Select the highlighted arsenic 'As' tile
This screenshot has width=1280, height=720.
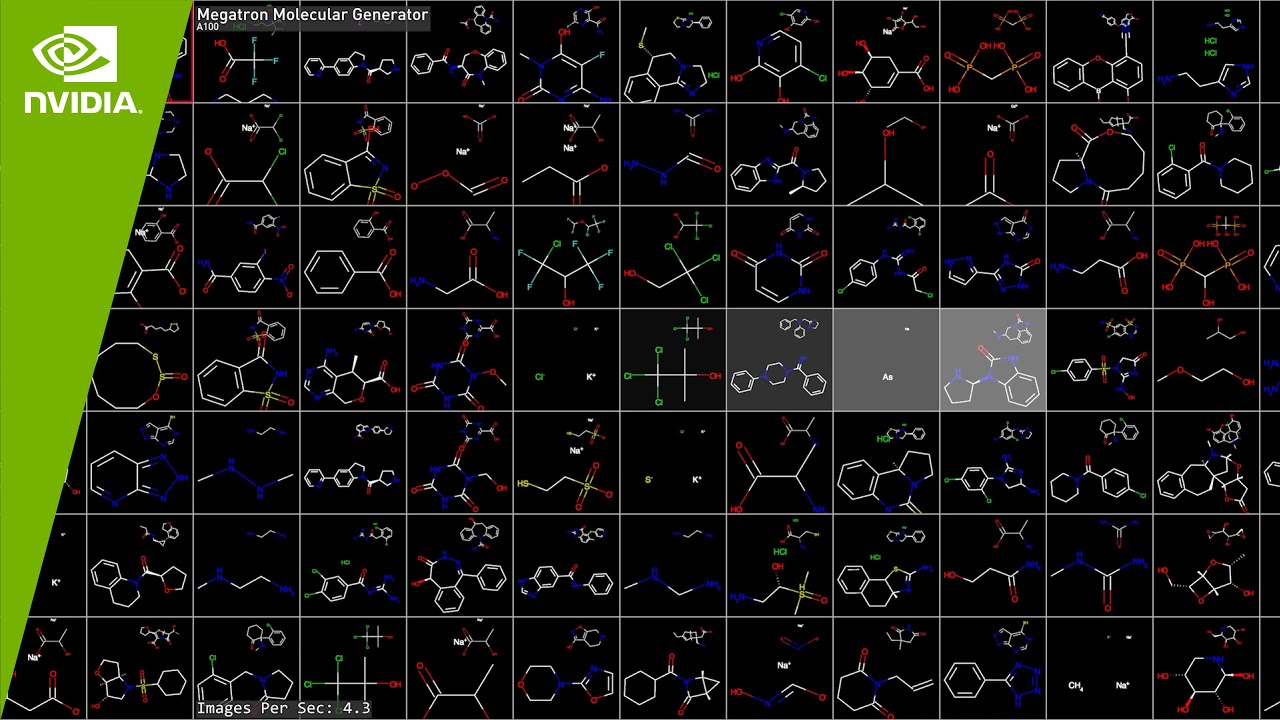coord(886,360)
